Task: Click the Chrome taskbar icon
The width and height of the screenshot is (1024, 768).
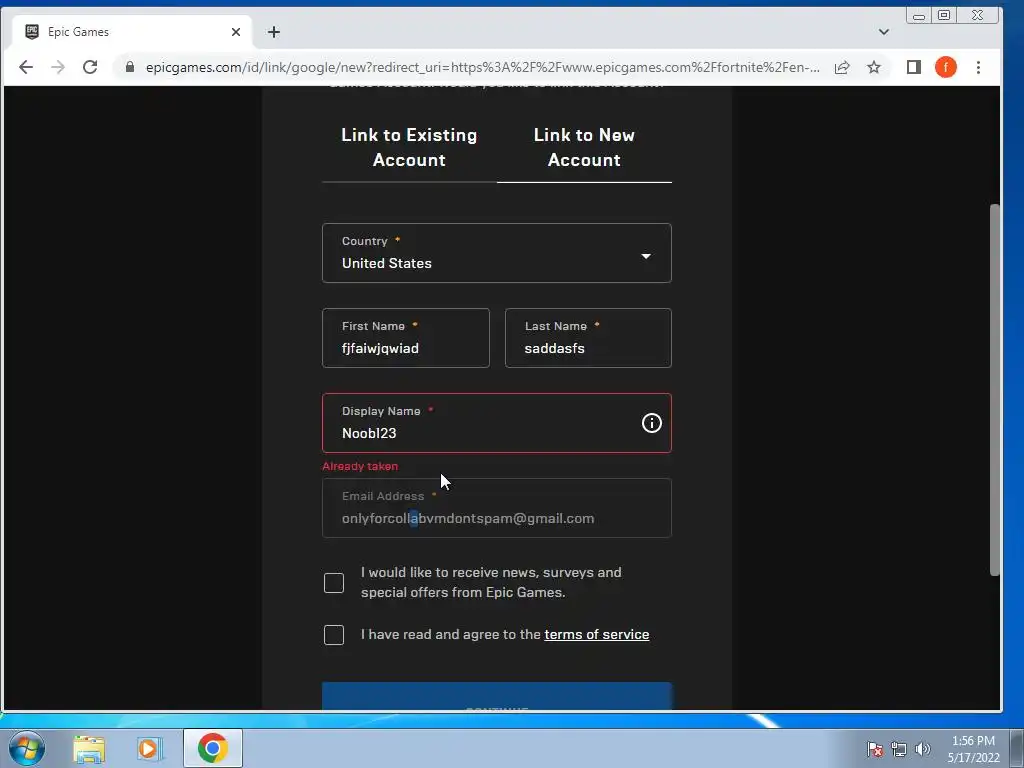Action: click(x=212, y=748)
